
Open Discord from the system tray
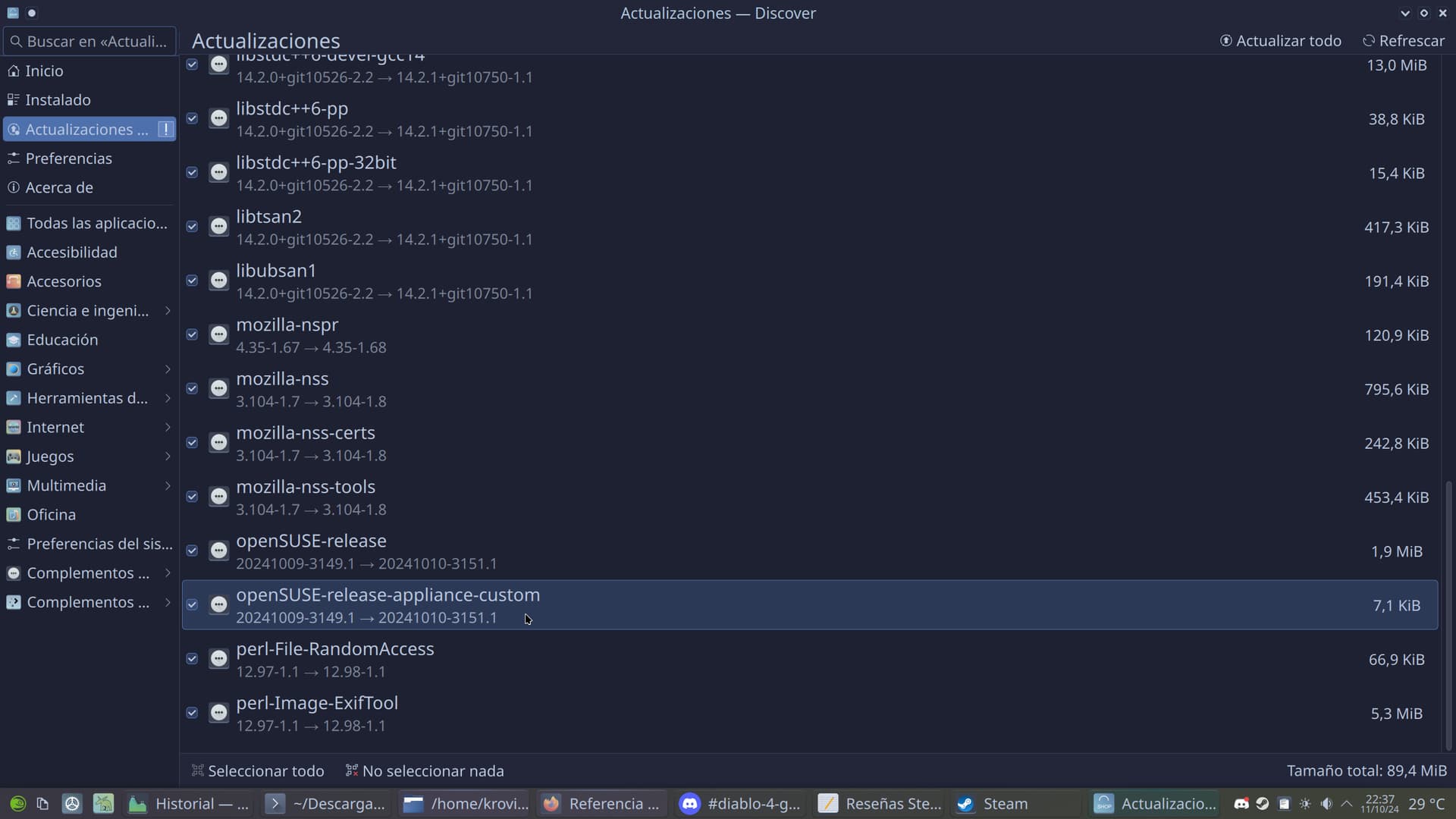(x=1241, y=804)
